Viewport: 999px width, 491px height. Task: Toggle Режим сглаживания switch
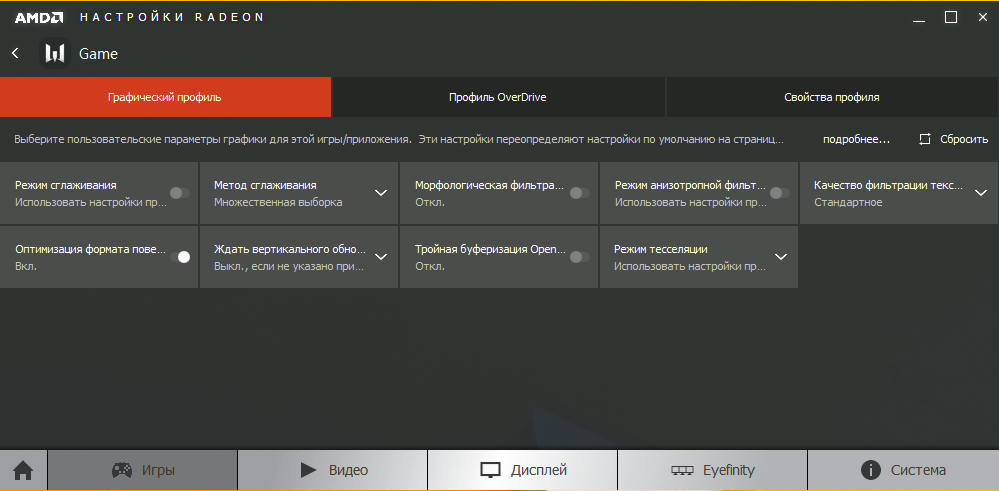[x=180, y=193]
